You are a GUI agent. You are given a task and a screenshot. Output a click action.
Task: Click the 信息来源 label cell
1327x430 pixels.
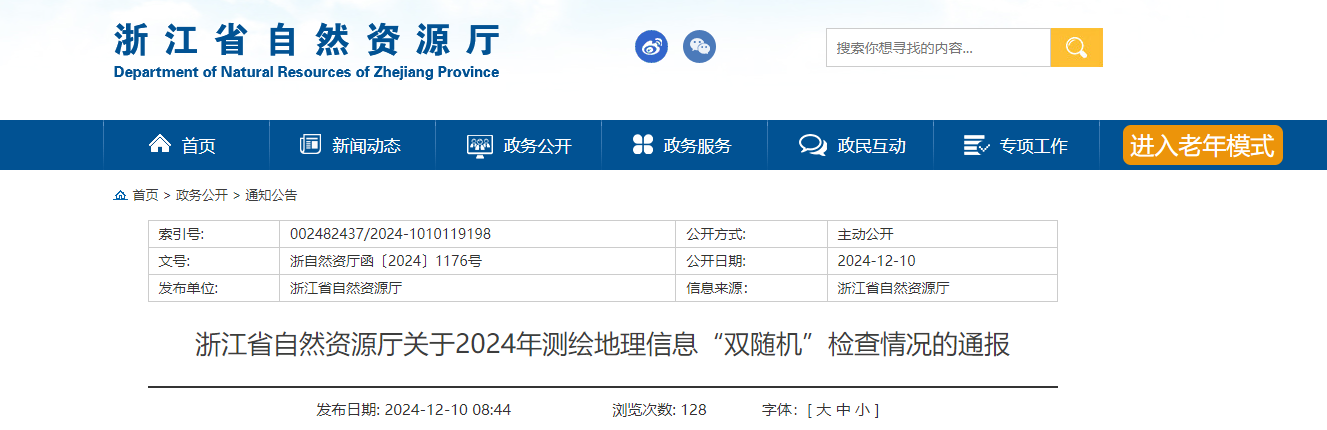[x=751, y=288]
